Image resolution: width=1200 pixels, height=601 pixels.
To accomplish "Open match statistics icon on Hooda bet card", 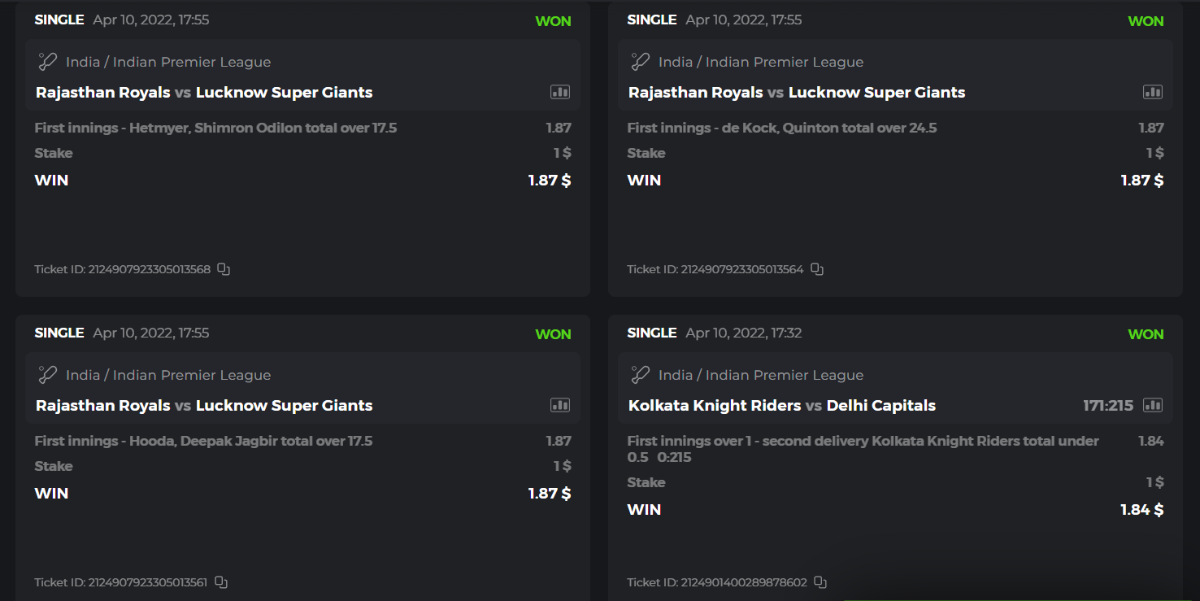I will (x=560, y=405).
